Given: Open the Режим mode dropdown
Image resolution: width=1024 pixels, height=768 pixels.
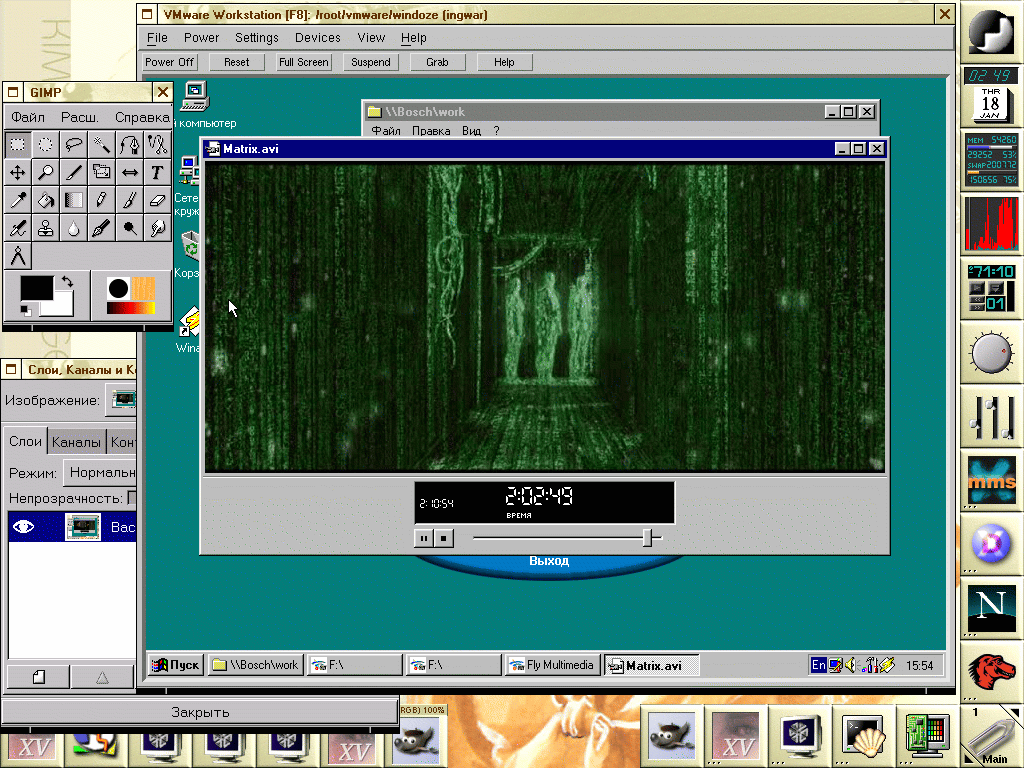Looking at the screenshot, I should click(100, 472).
